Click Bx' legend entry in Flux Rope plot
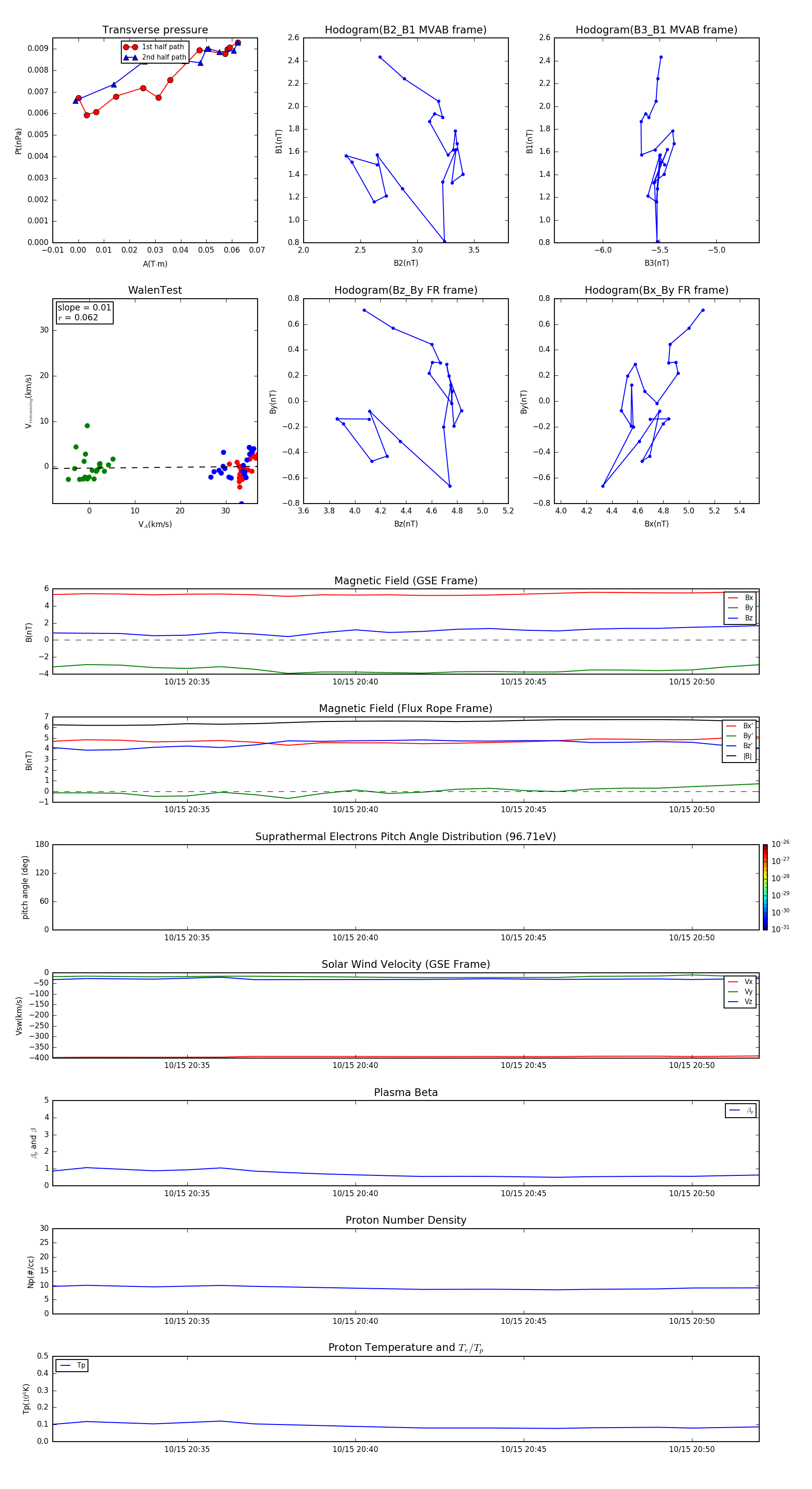The image size is (812, 1489). click(x=740, y=726)
